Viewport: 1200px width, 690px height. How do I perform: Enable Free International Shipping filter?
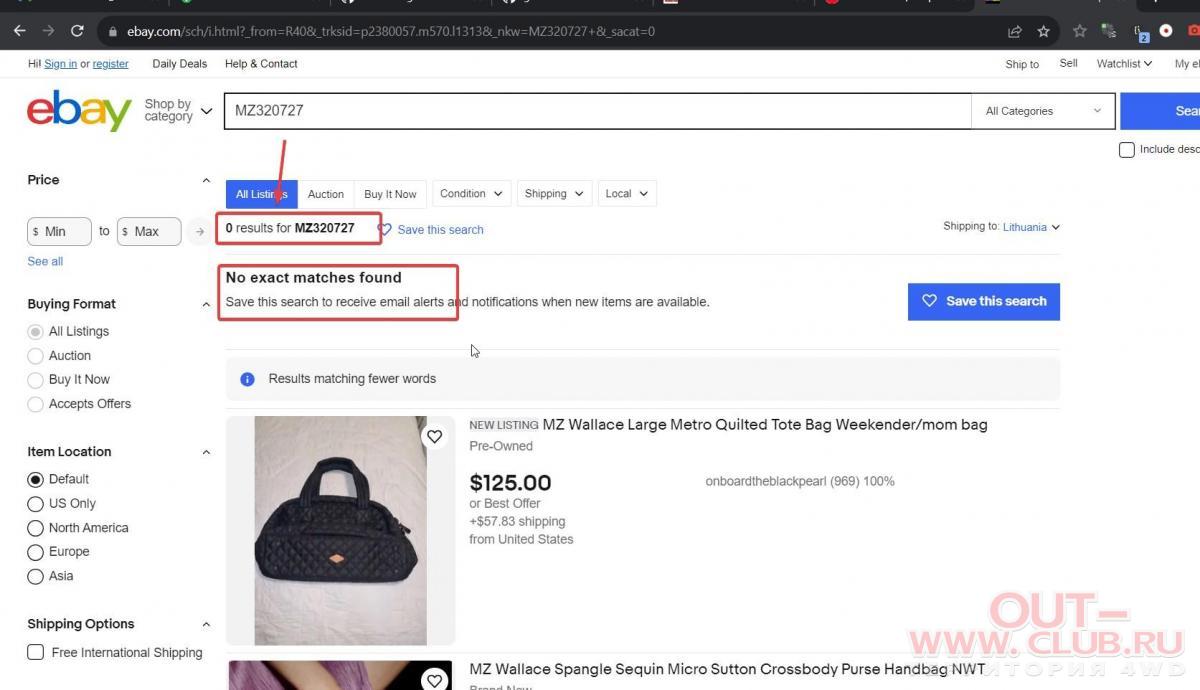[x=35, y=652]
